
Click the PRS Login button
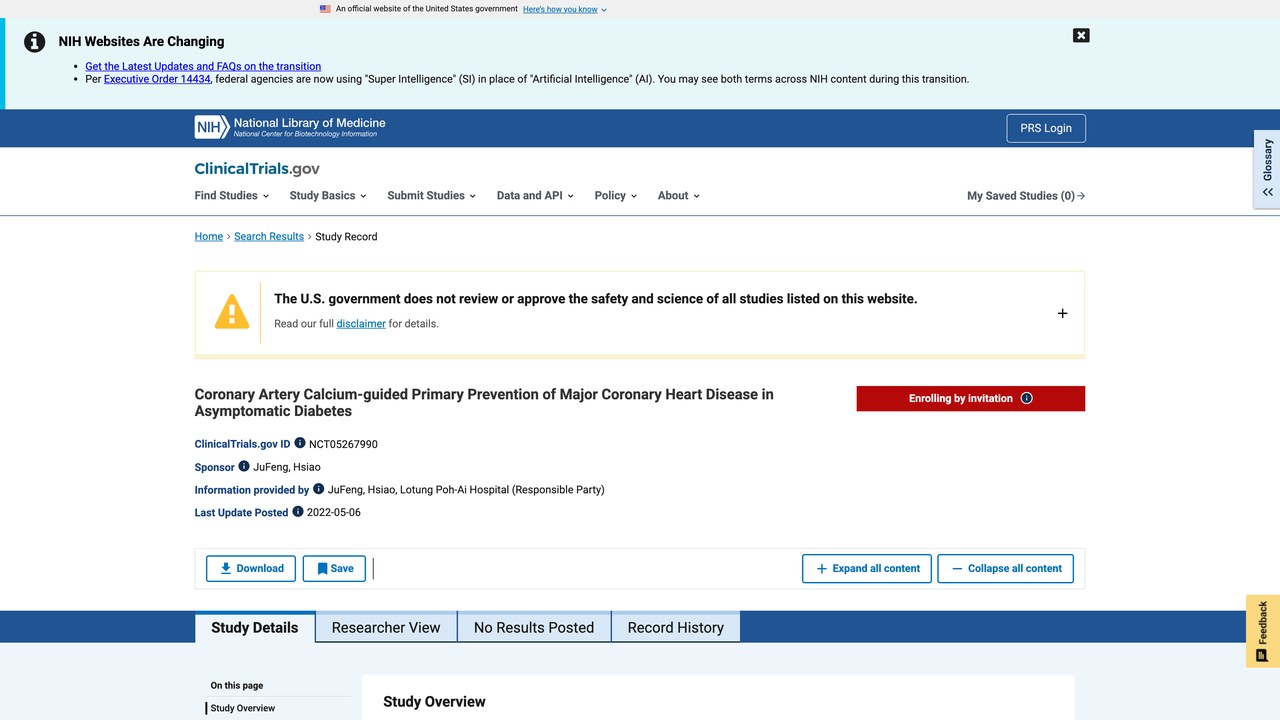1046,128
